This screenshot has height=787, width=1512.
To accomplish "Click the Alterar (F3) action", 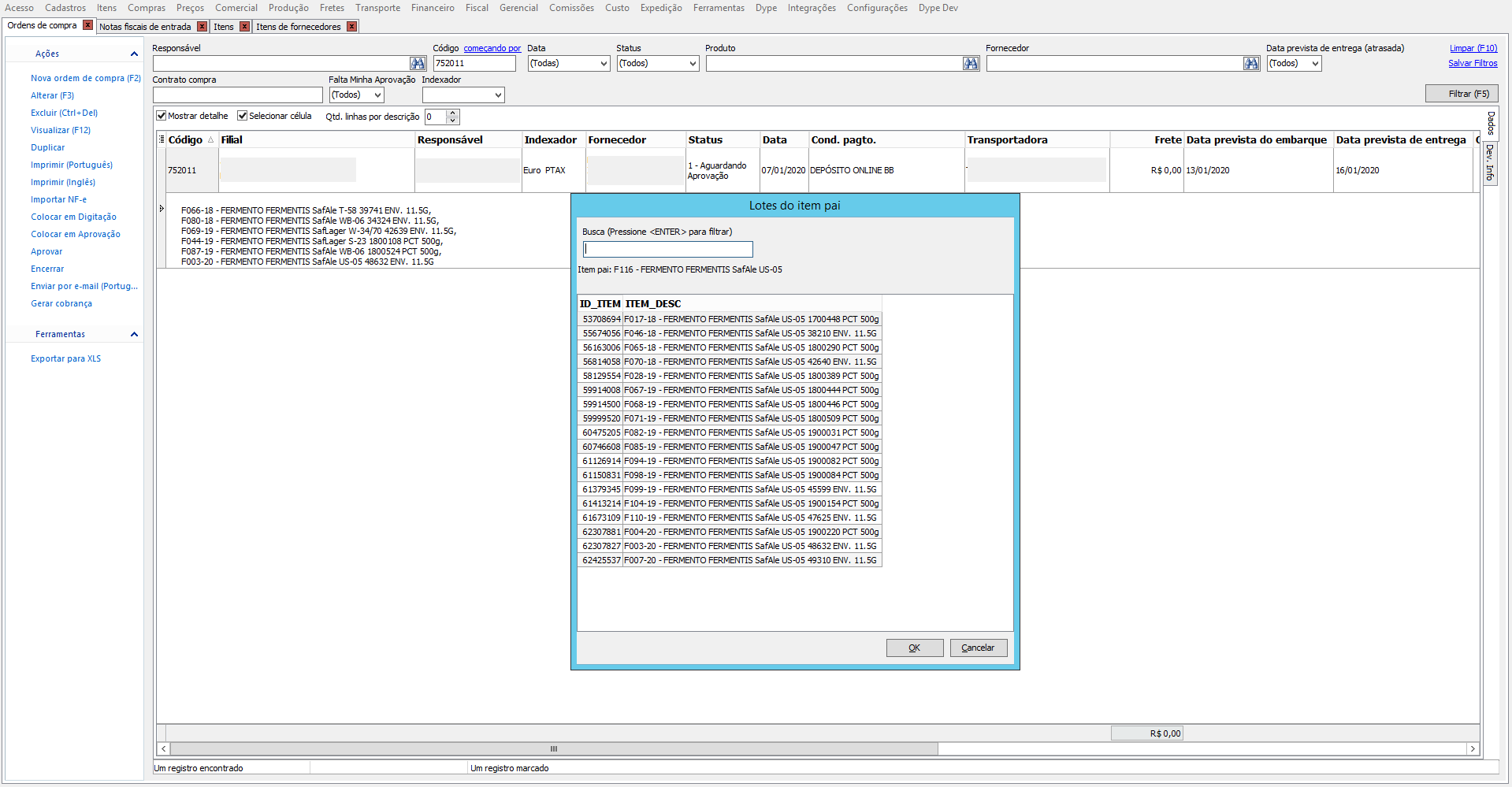I will click(x=52, y=95).
